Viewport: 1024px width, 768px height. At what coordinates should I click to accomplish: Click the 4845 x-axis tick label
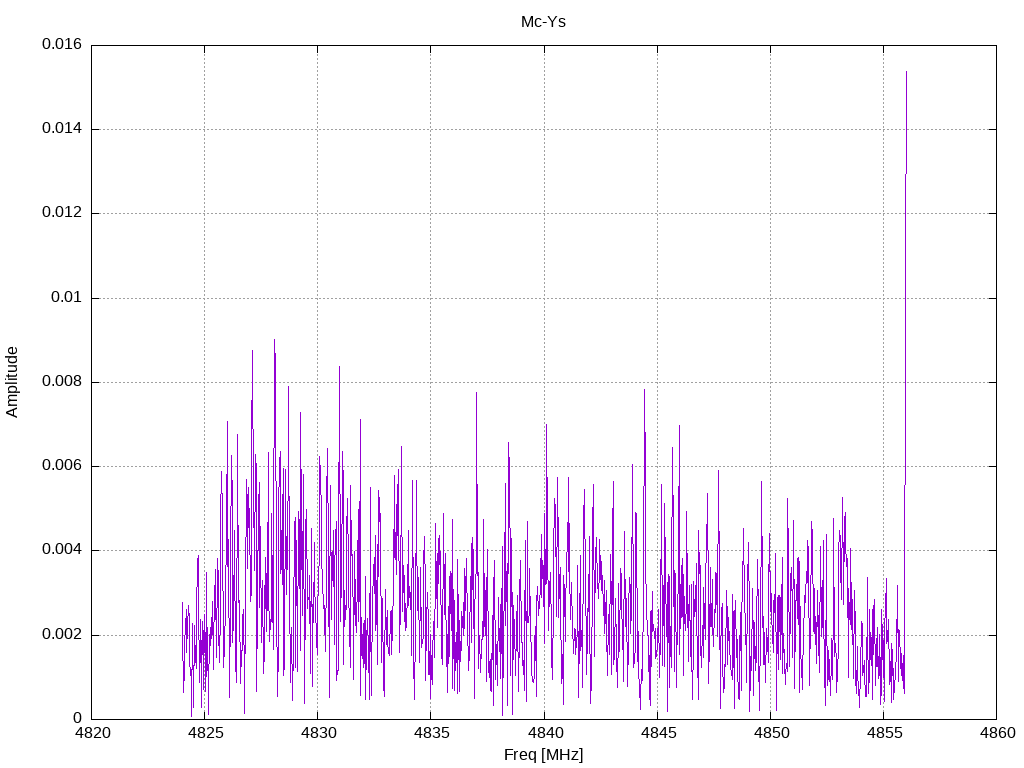(x=658, y=733)
